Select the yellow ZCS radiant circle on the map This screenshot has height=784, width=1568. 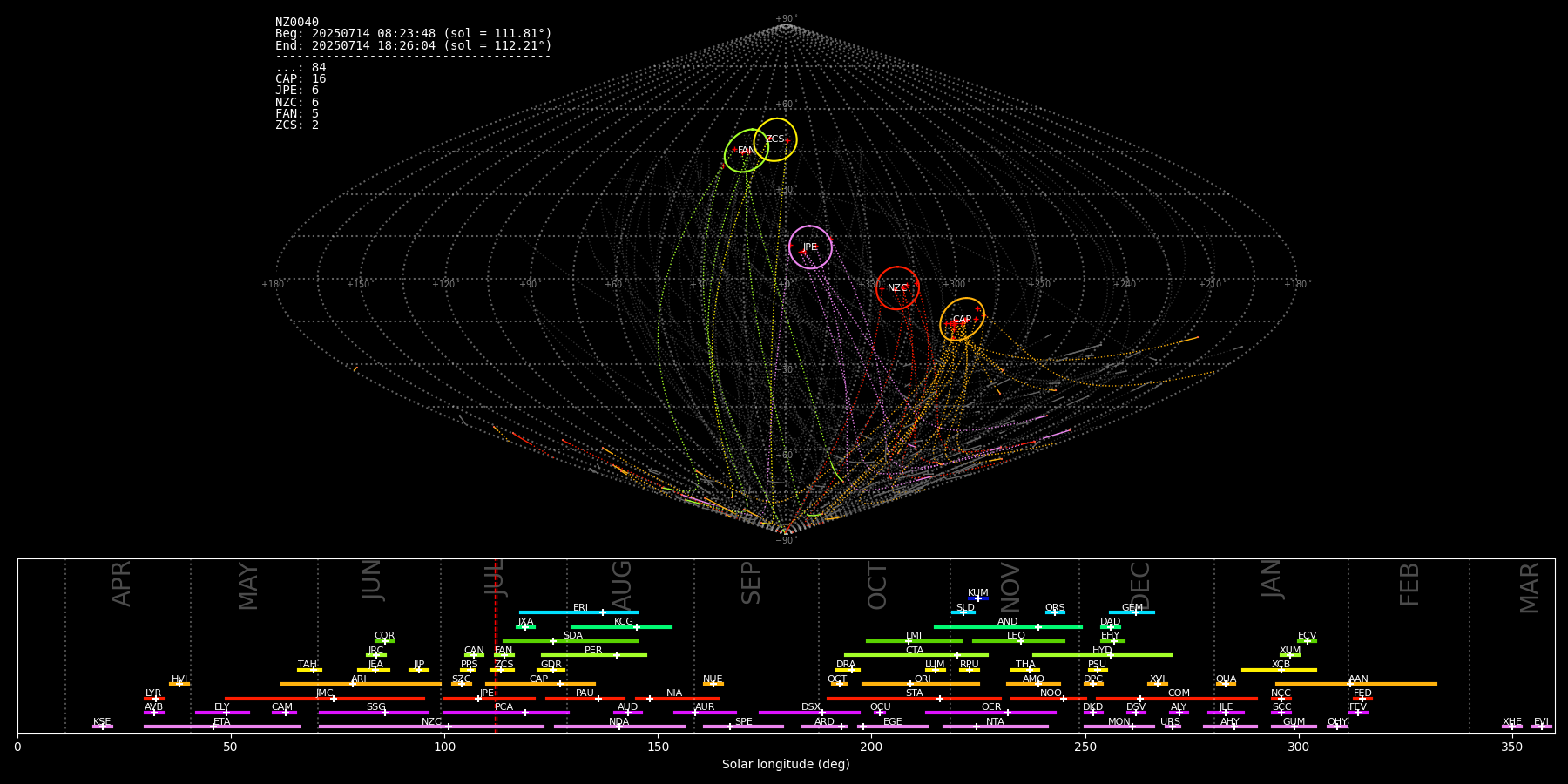(x=775, y=139)
